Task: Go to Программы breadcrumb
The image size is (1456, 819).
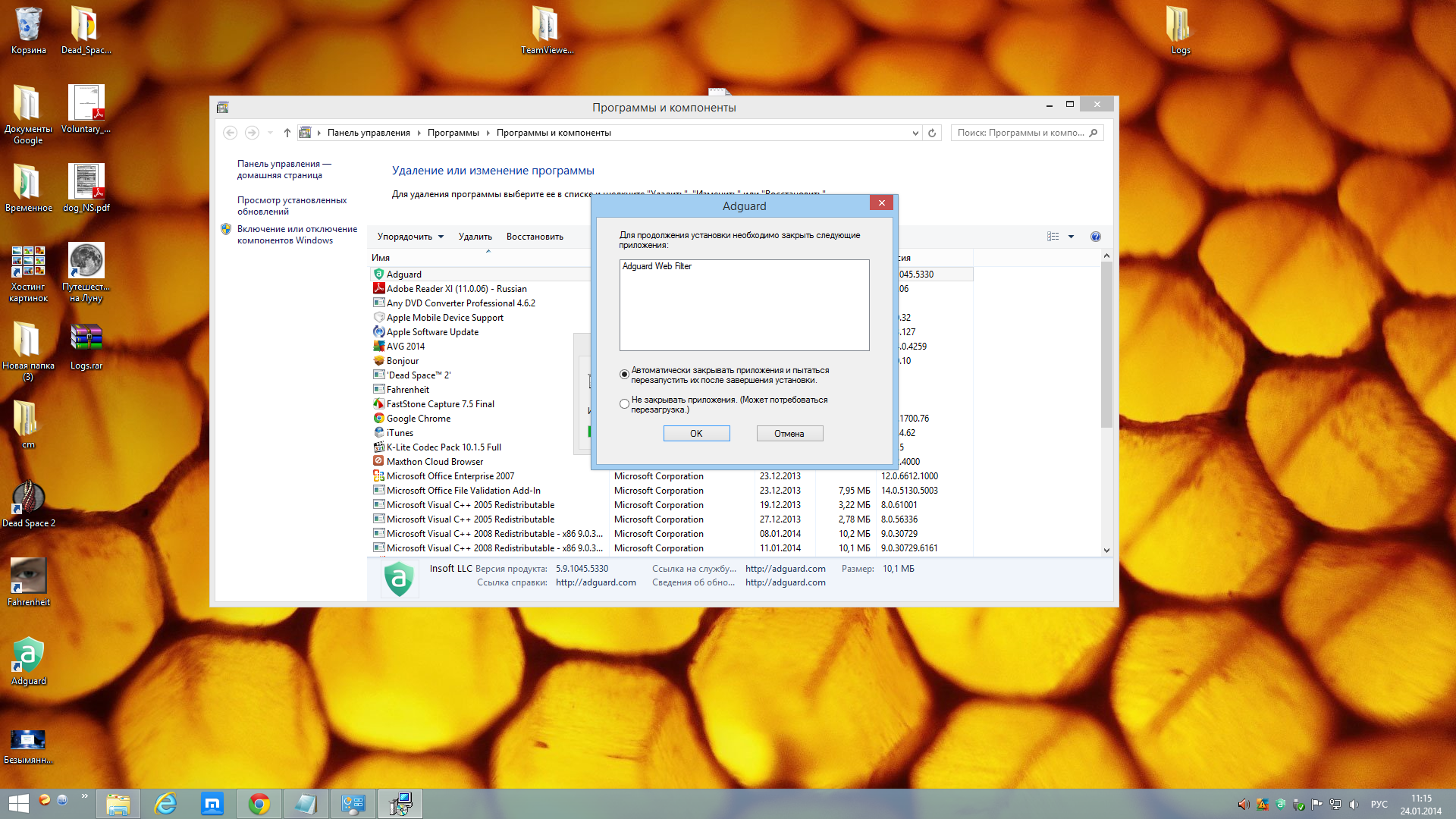Action: coord(453,133)
